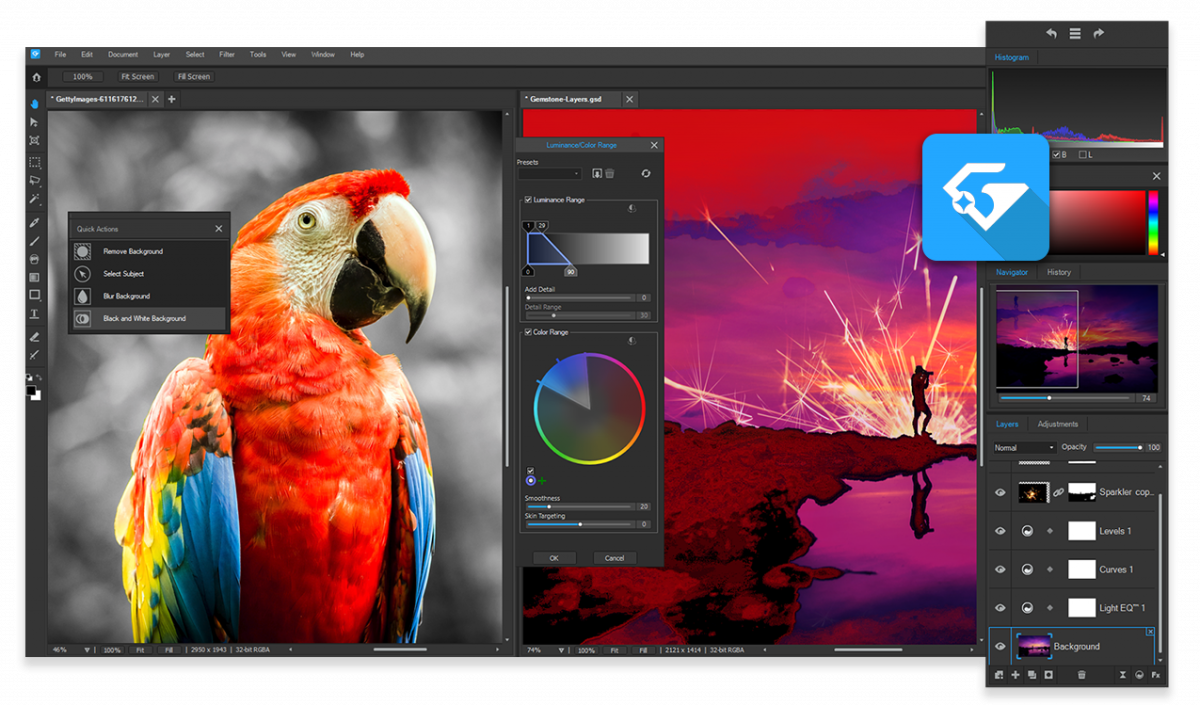Select the Brush tool
The image size is (1200, 706).
(x=34, y=240)
